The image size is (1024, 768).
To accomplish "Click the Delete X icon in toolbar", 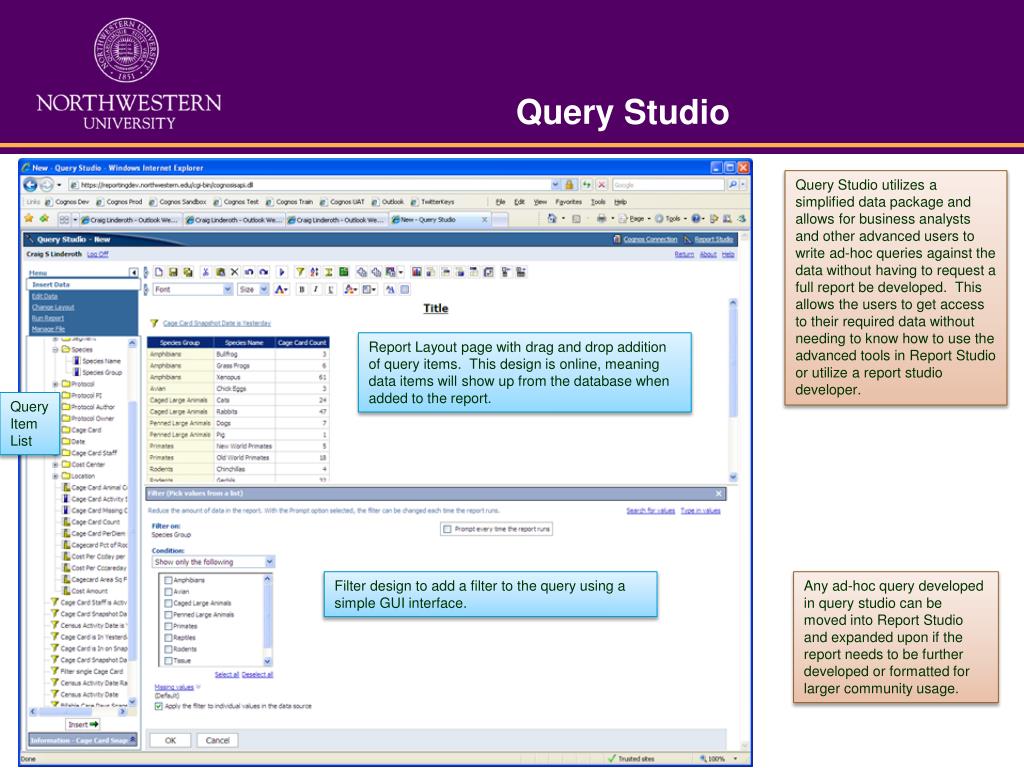I will point(234,272).
